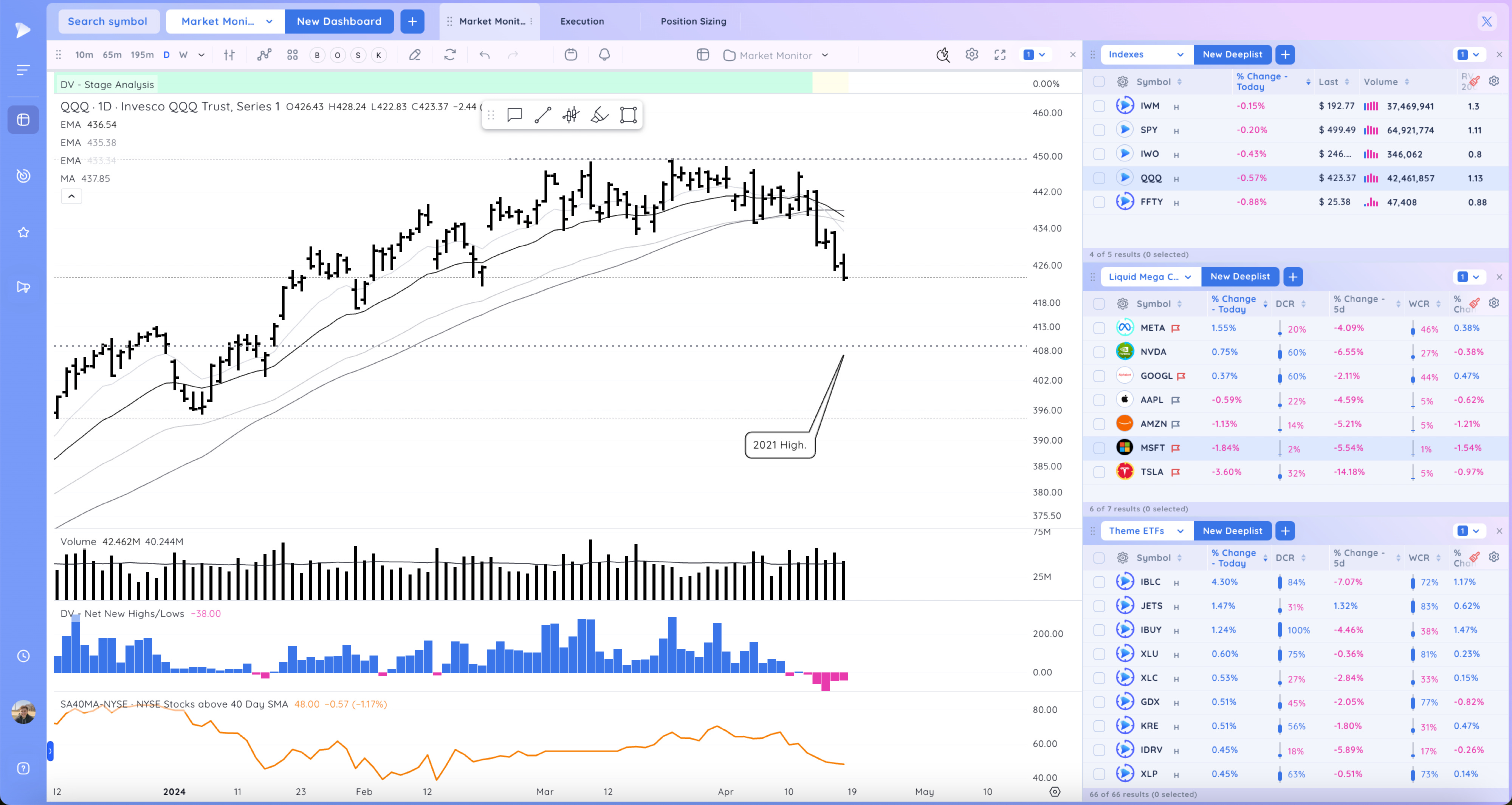The height and width of the screenshot is (805, 1512).
Task: Select the 65m timeframe
Action: click(112, 54)
